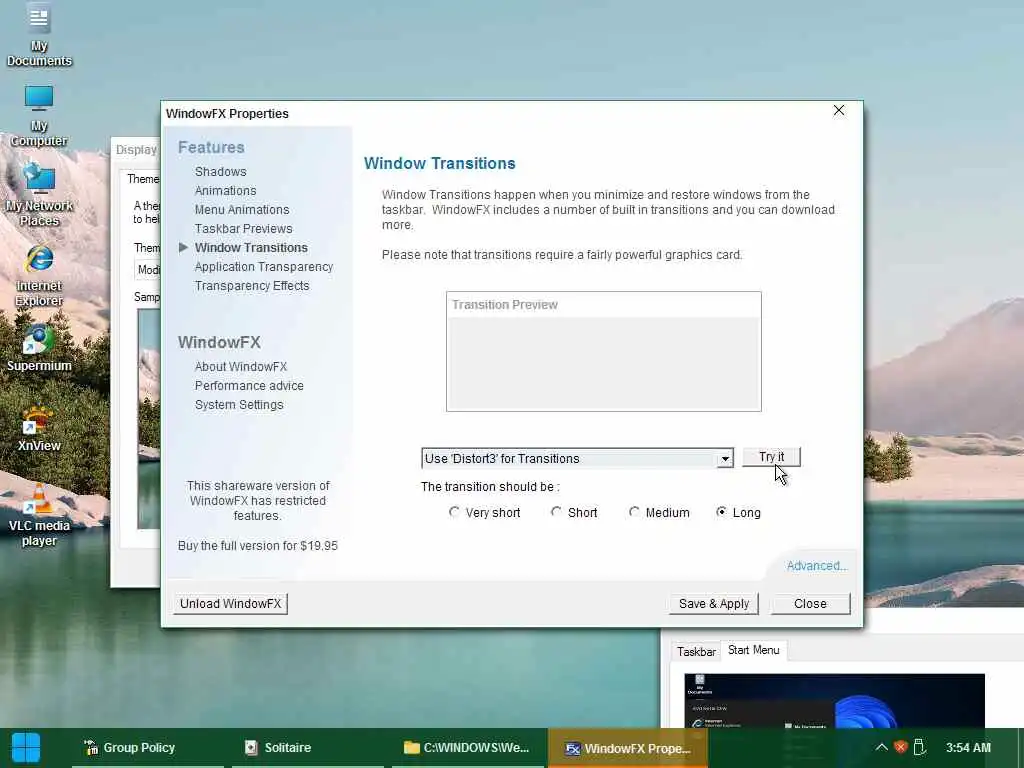Launch VLC media player shortcut
The image size is (1024, 768).
(39, 516)
